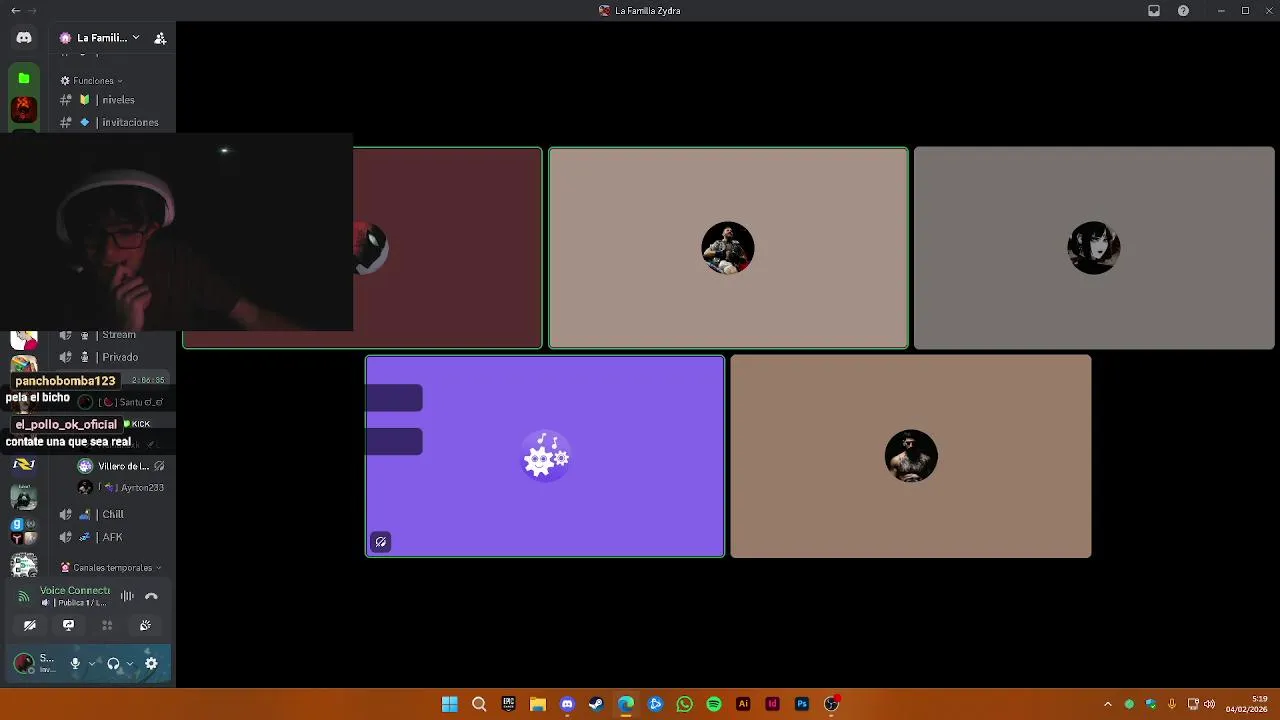Toggle camera-off icon on purple bot tile

(381, 542)
